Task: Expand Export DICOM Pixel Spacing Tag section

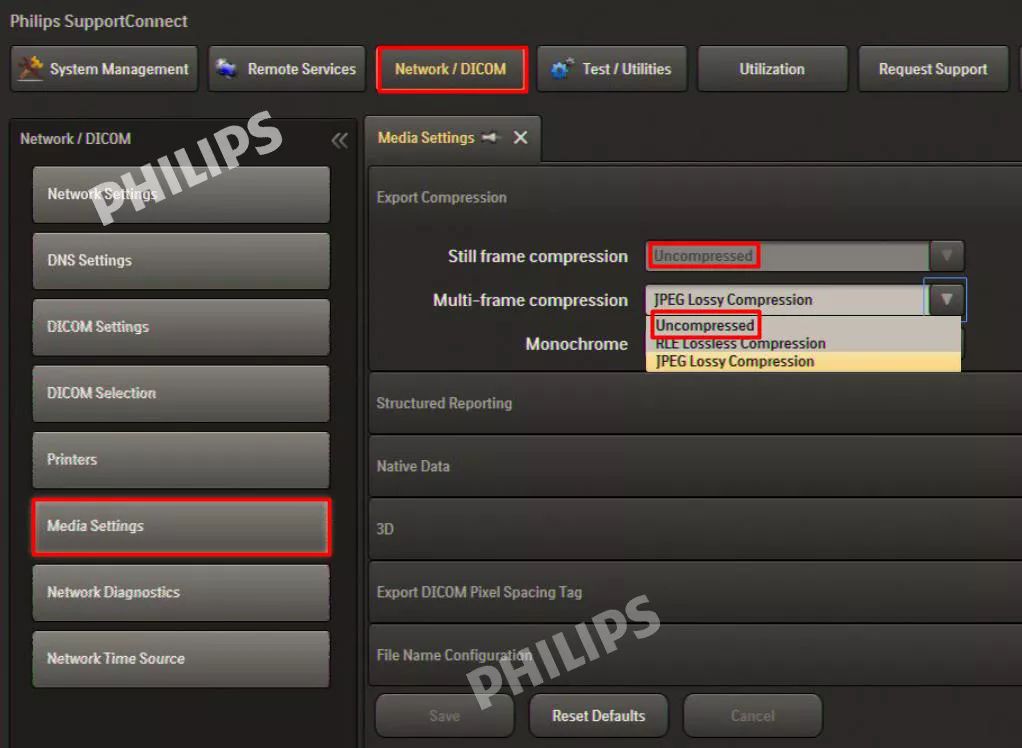Action: [695, 592]
